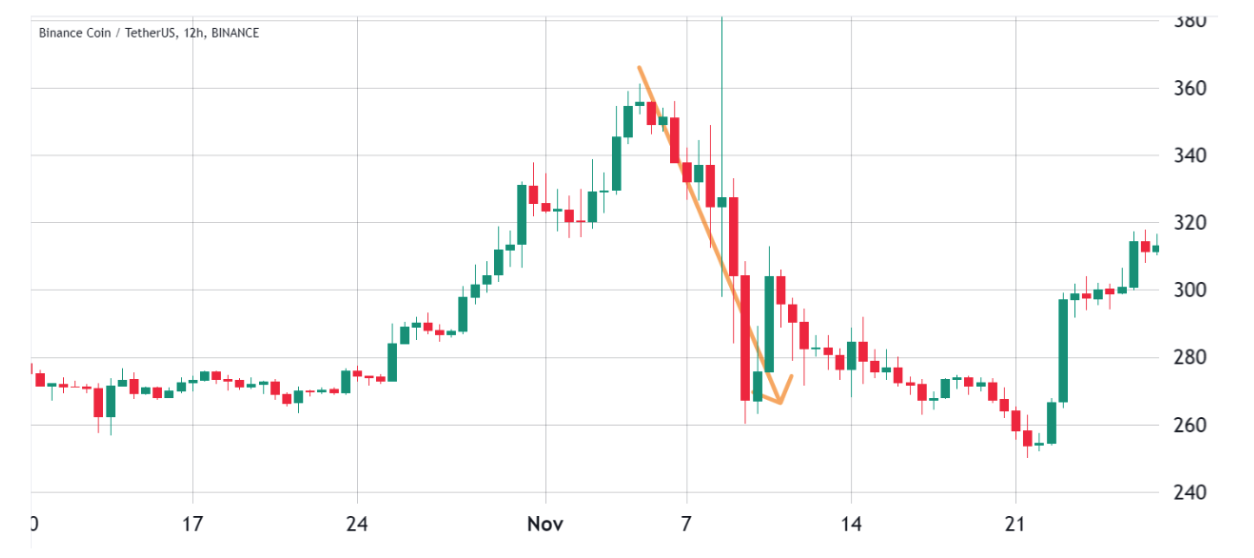Viewport: 1254px width, 558px height.
Task: Select the 21 date marker on time axis
Action: coord(1016,523)
